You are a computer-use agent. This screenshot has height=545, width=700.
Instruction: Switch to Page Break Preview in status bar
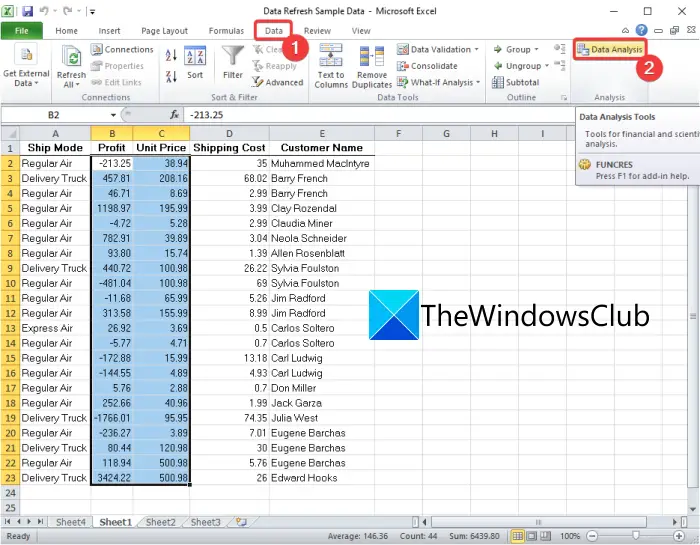pos(546,536)
